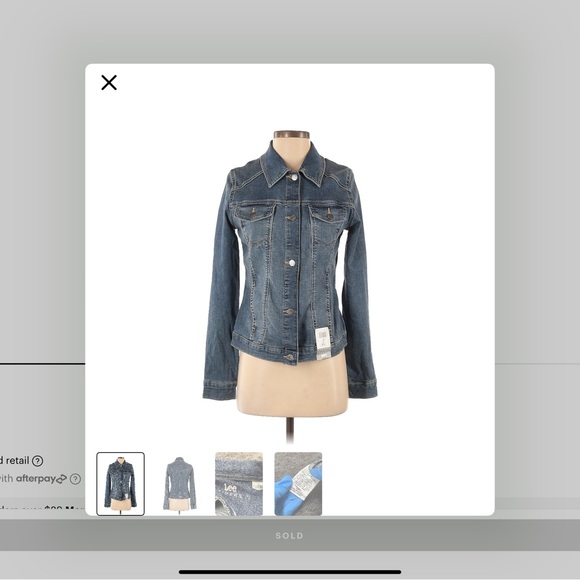The height and width of the screenshot is (580, 580).
Task: Select the front view jacket thumbnail
Action: (121, 484)
